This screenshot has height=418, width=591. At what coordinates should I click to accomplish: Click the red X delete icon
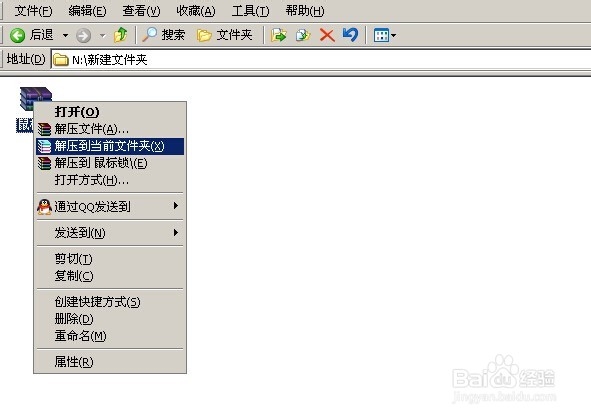[327, 35]
